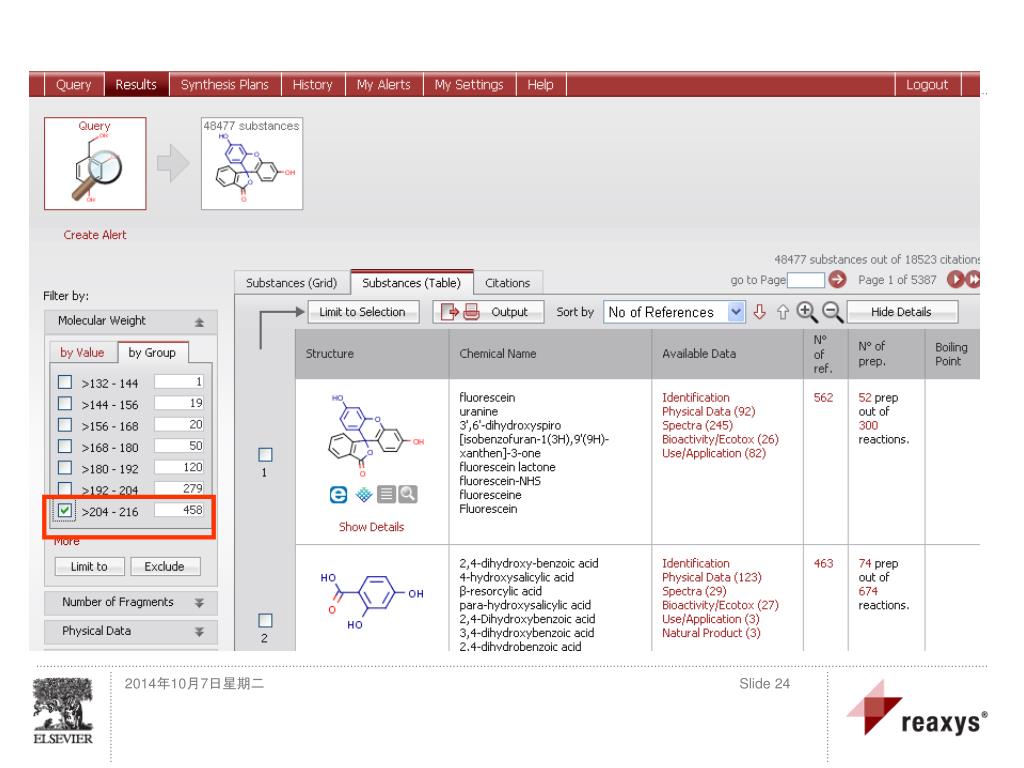Go to next page arrow icon
The height and width of the screenshot is (768, 1024).
tap(955, 280)
